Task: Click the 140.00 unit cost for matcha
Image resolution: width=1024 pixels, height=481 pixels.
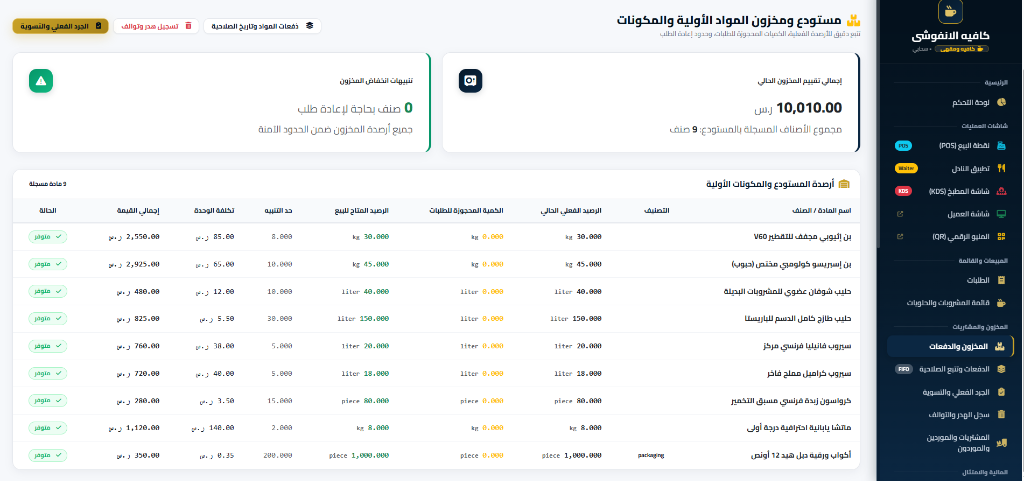Action: (x=213, y=428)
